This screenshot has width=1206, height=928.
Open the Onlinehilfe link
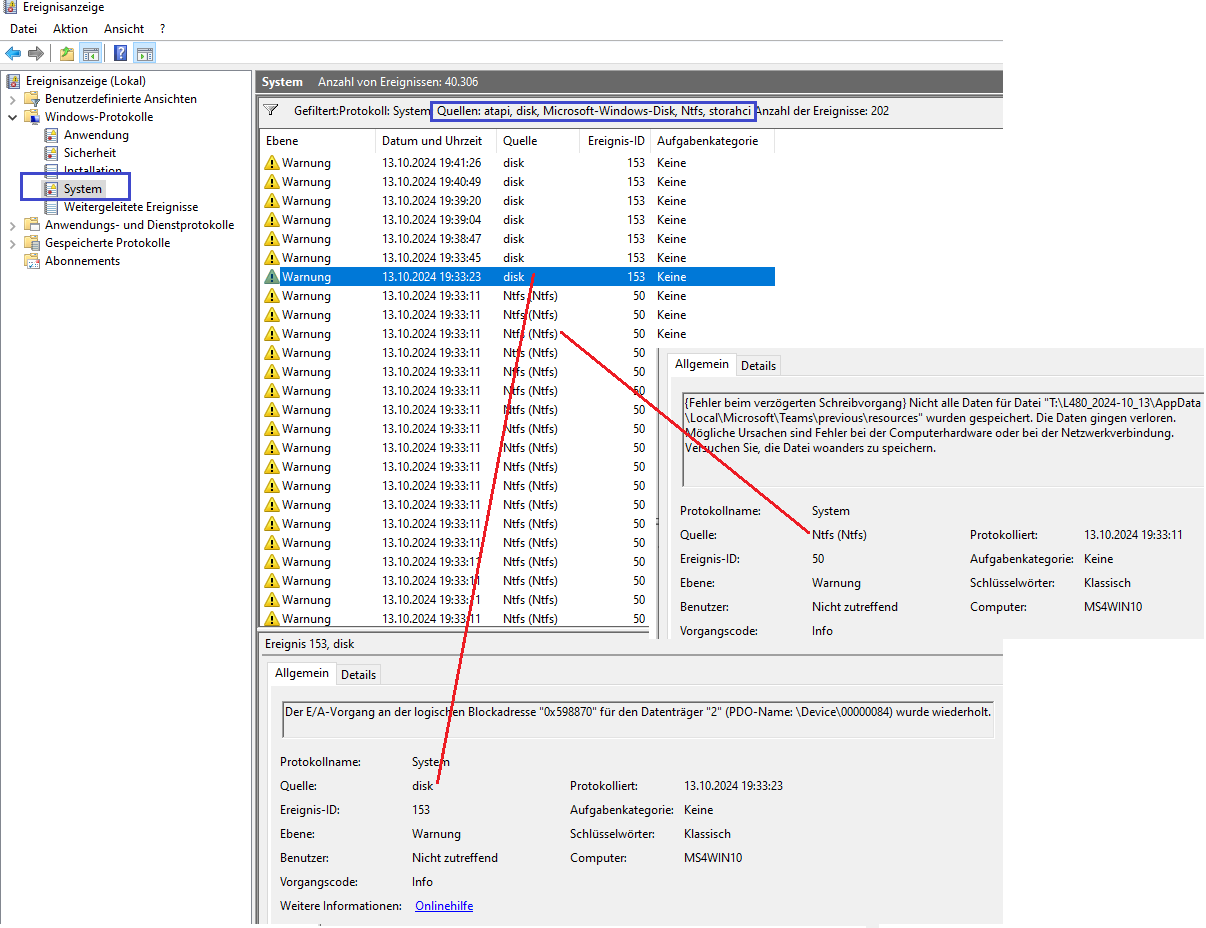443,905
